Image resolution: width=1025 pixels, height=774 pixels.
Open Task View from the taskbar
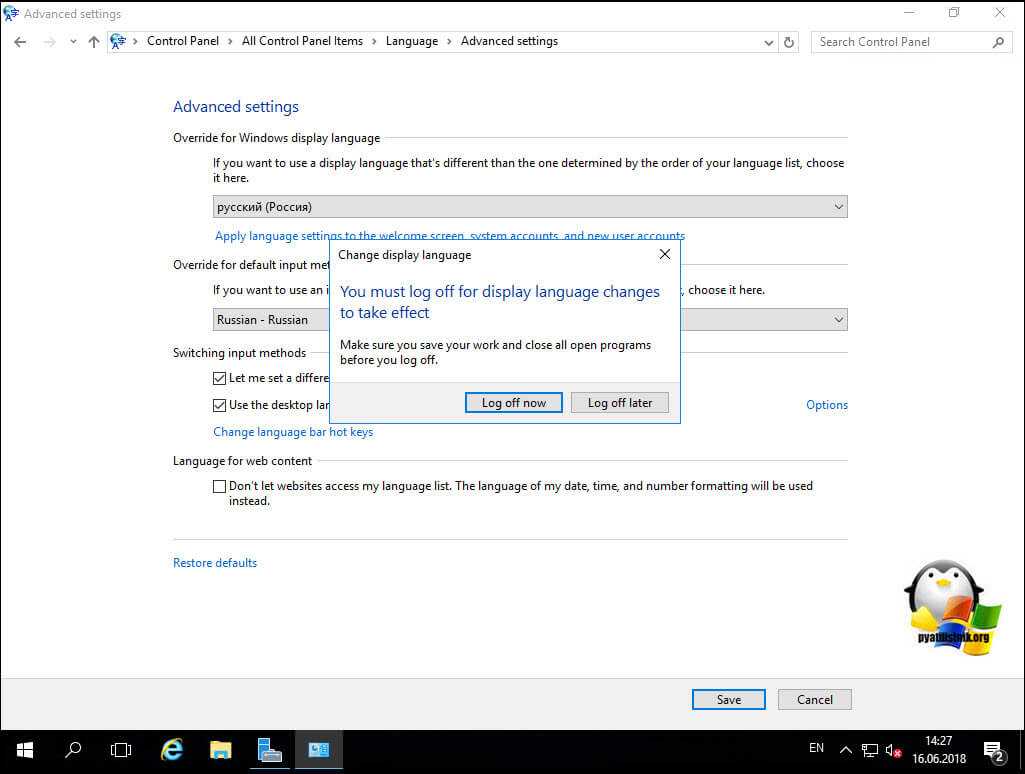point(121,749)
